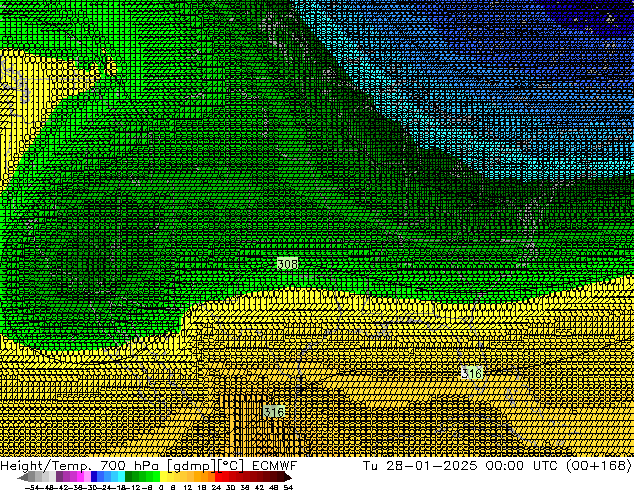Click the 316 contour label on the right

click(472, 373)
